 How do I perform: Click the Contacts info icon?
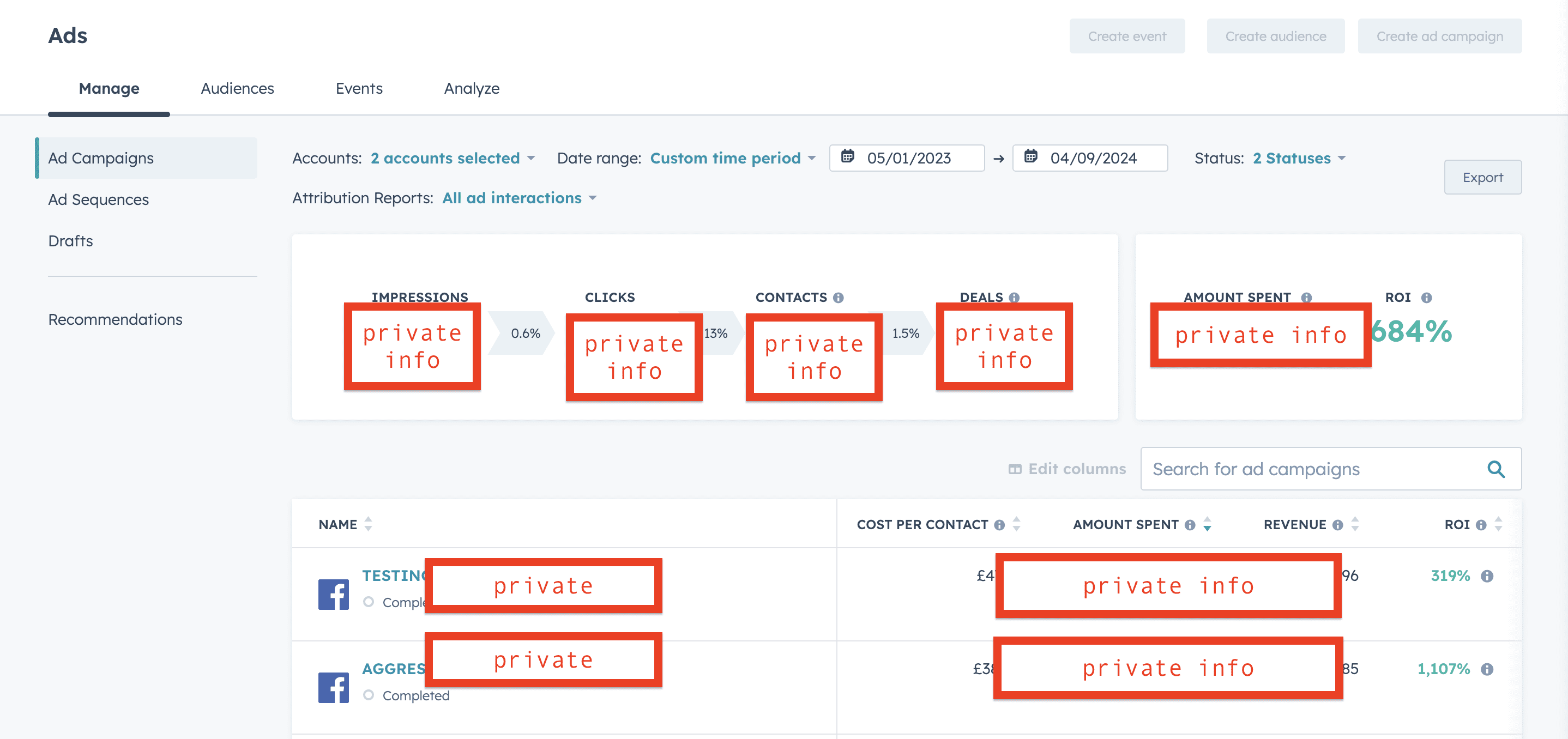coord(838,298)
